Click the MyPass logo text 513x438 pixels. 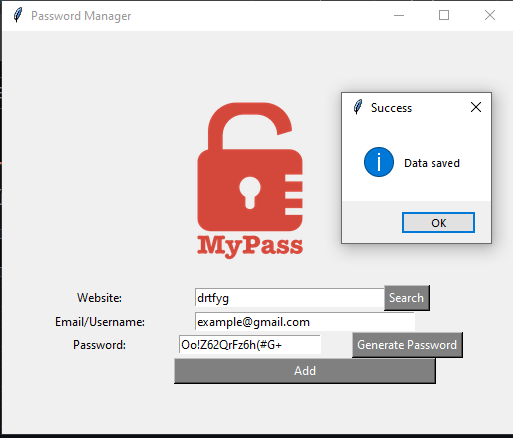(250, 246)
